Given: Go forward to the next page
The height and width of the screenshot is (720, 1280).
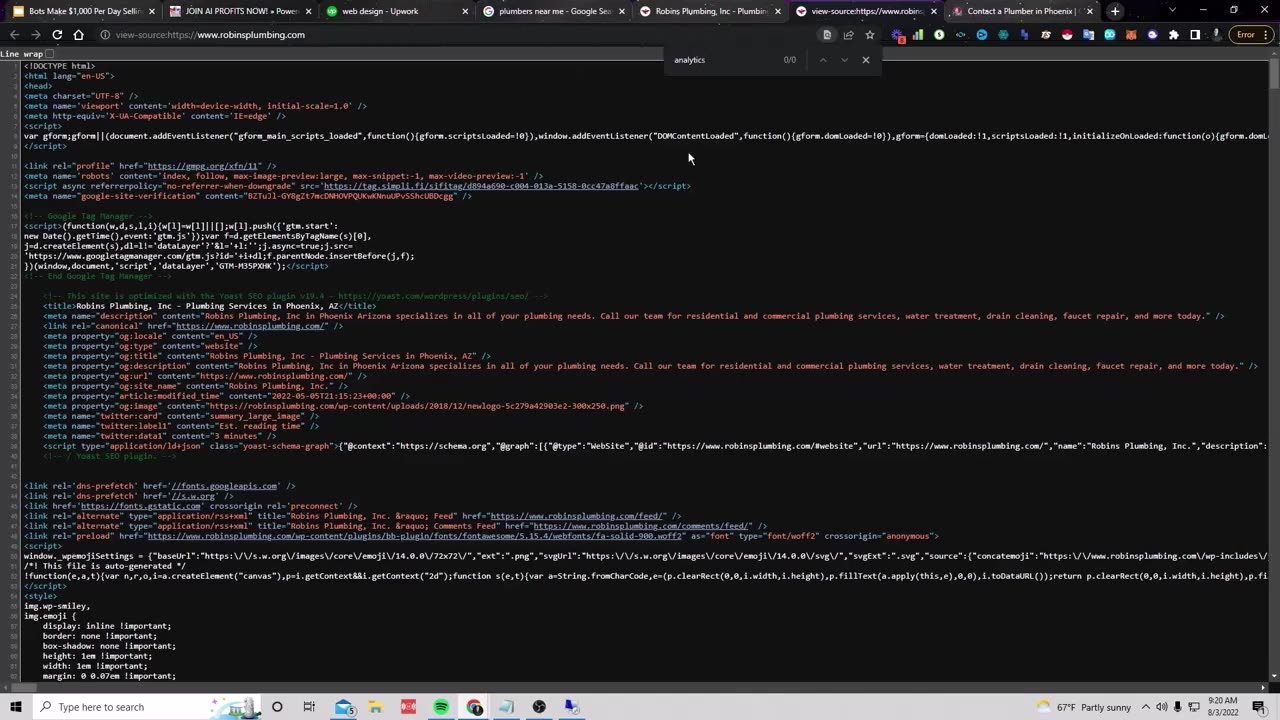Looking at the screenshot, I should point(35,35).
